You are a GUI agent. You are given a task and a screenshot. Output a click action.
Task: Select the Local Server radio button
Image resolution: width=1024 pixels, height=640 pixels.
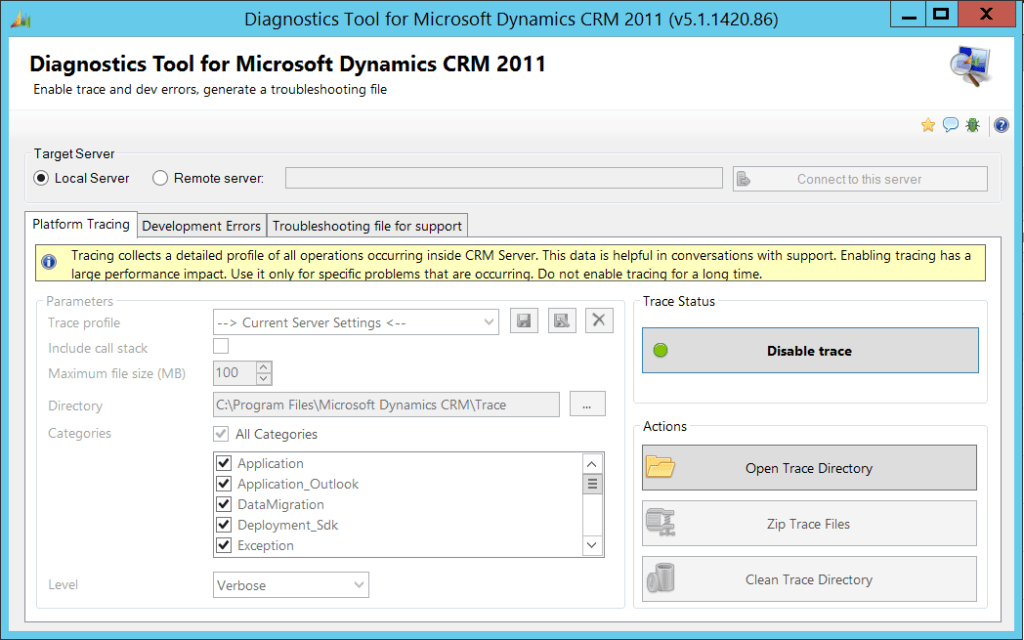click(41, 178)
